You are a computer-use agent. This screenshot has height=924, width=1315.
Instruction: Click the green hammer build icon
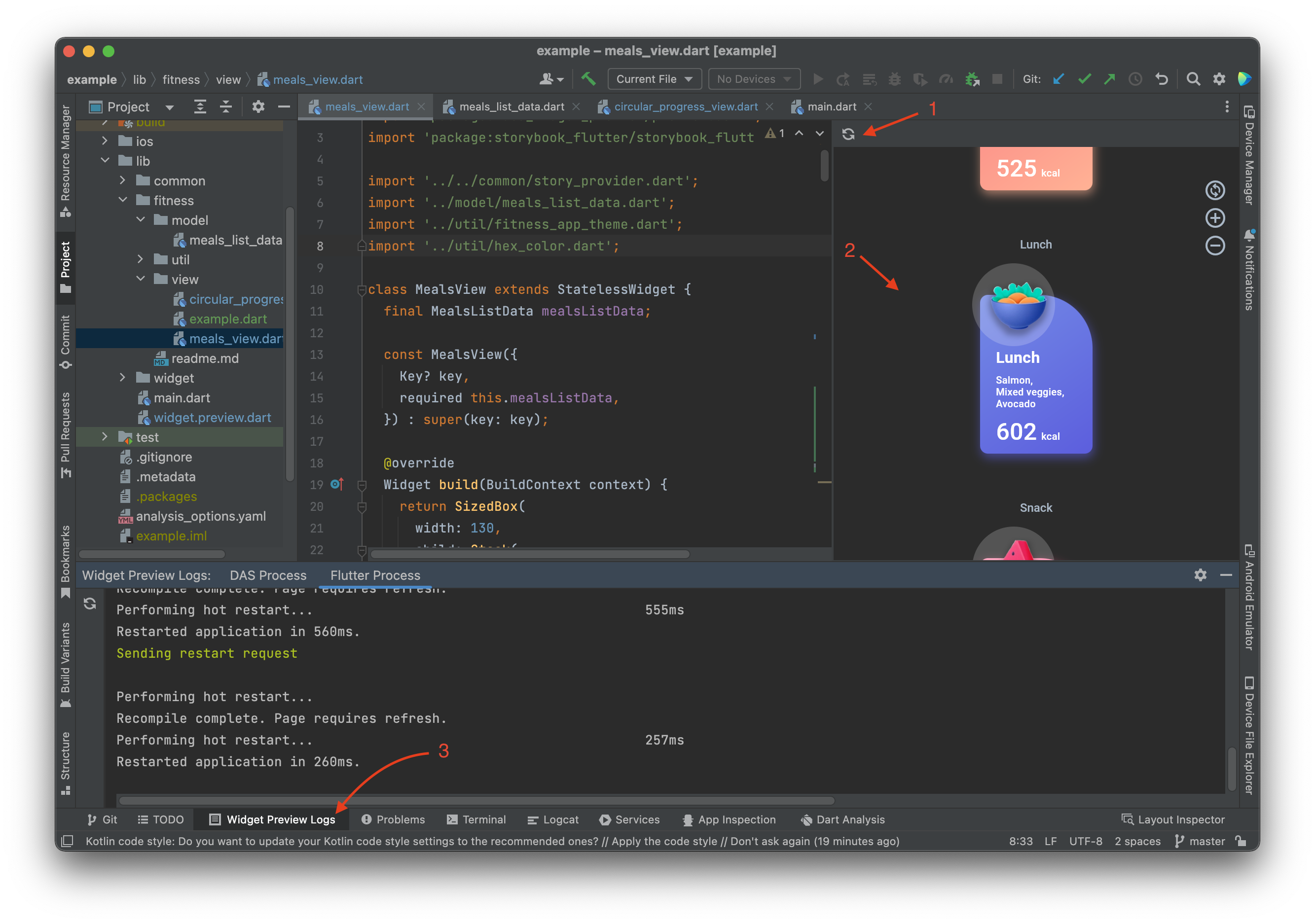[588, 79]
